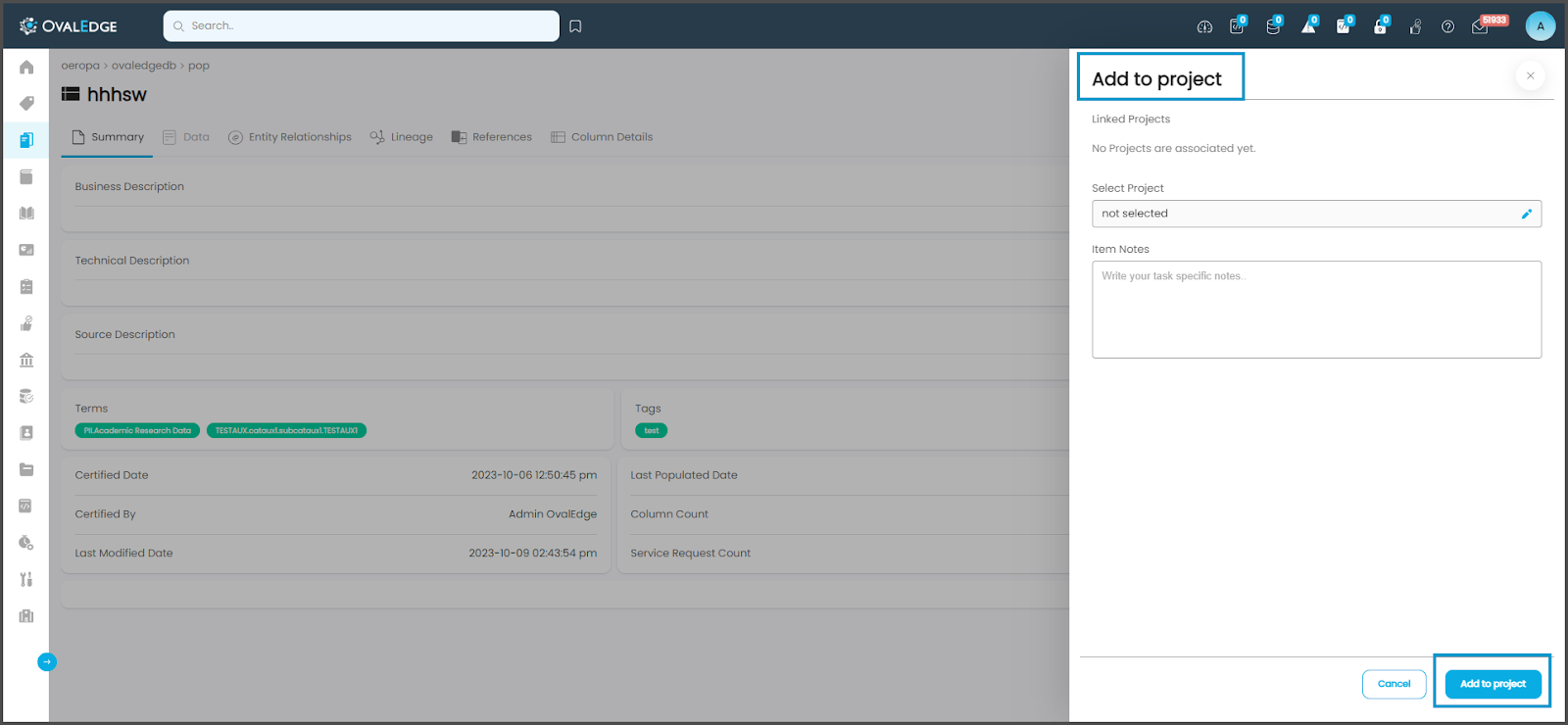1568x725 pixels.
Task: Click the ovaledgedb breadcrumb link
Action: coord(144,66)
